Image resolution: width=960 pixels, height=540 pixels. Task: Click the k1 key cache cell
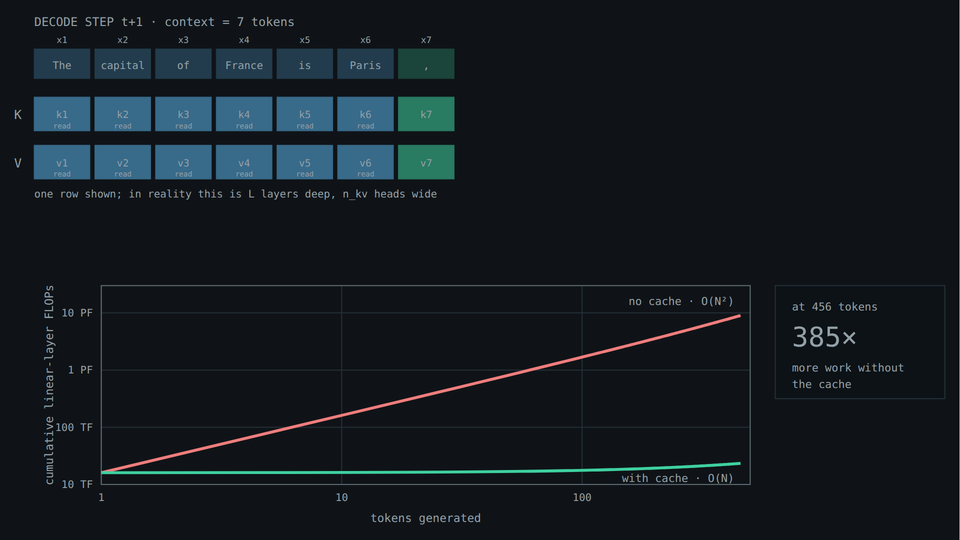62,114
